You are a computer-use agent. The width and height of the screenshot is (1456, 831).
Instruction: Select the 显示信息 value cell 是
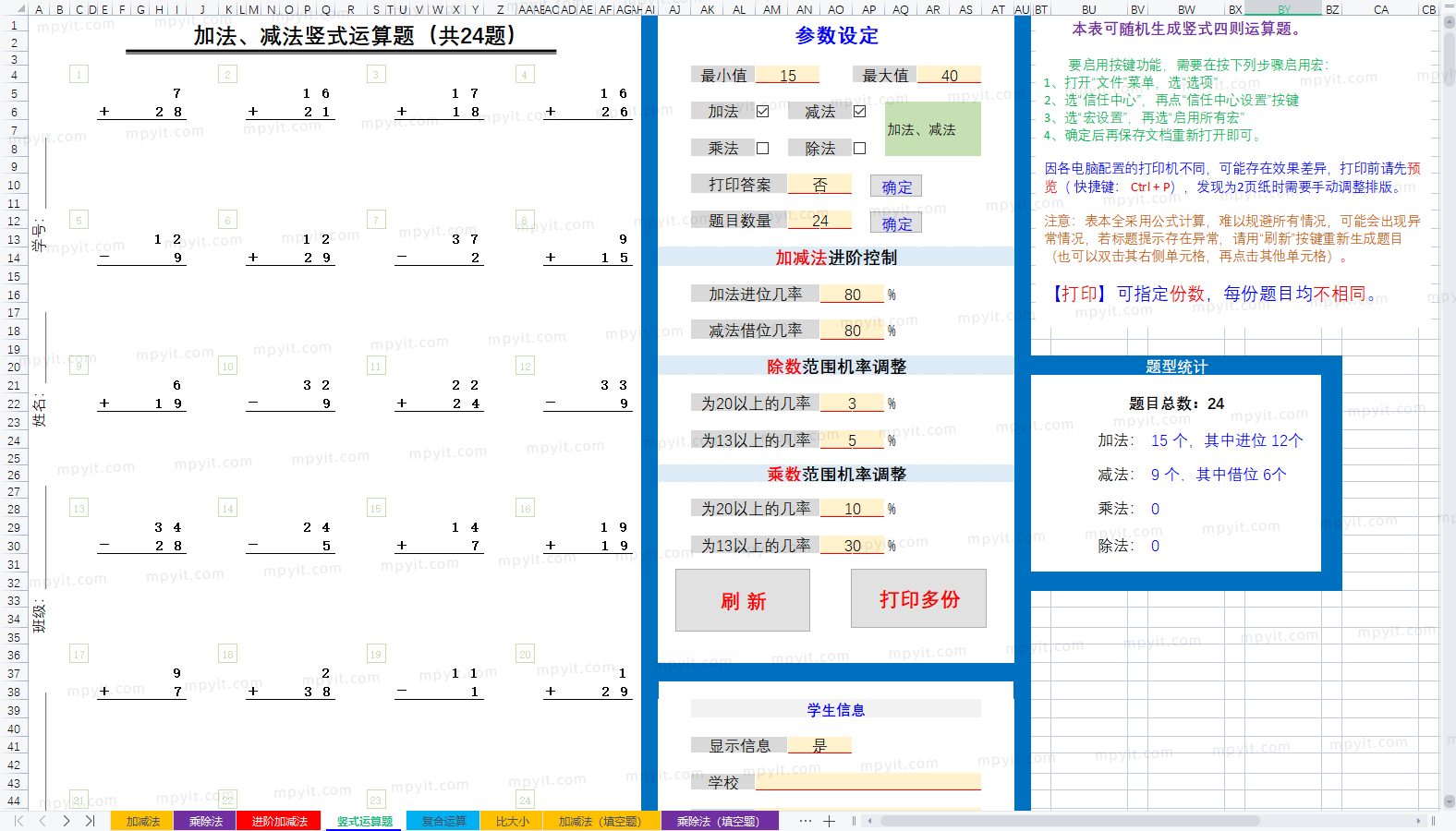click(x=819, y=745)
